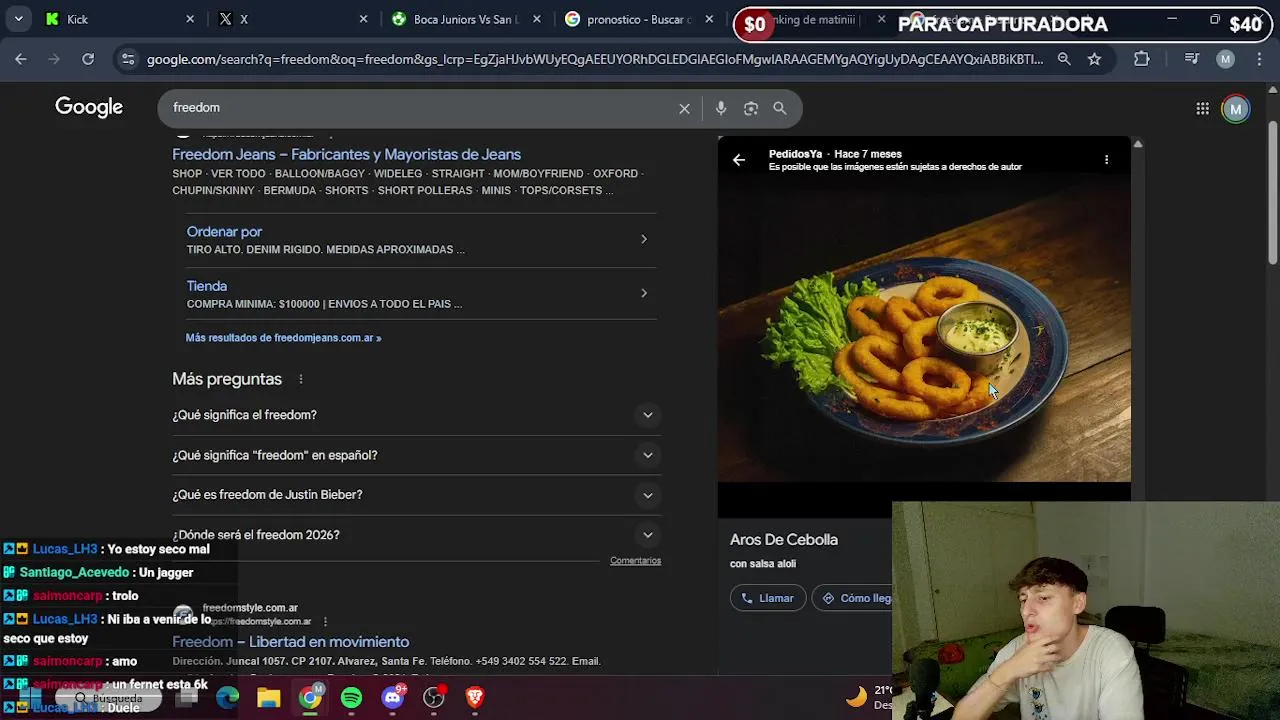
Task: Open the Chrome three-dot menu
Action: pos(1259,59)
